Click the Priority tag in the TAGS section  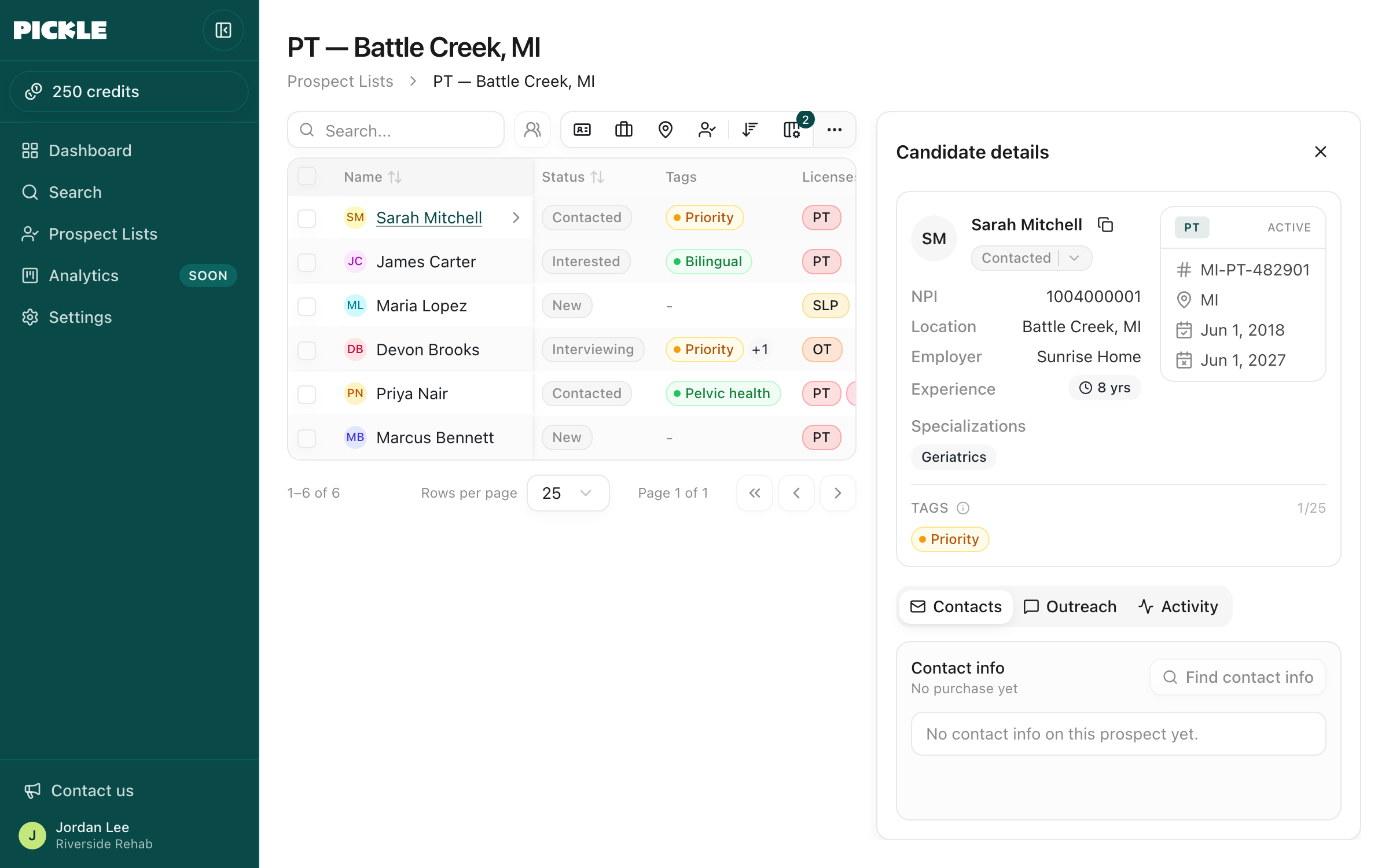tap(950, 539)
